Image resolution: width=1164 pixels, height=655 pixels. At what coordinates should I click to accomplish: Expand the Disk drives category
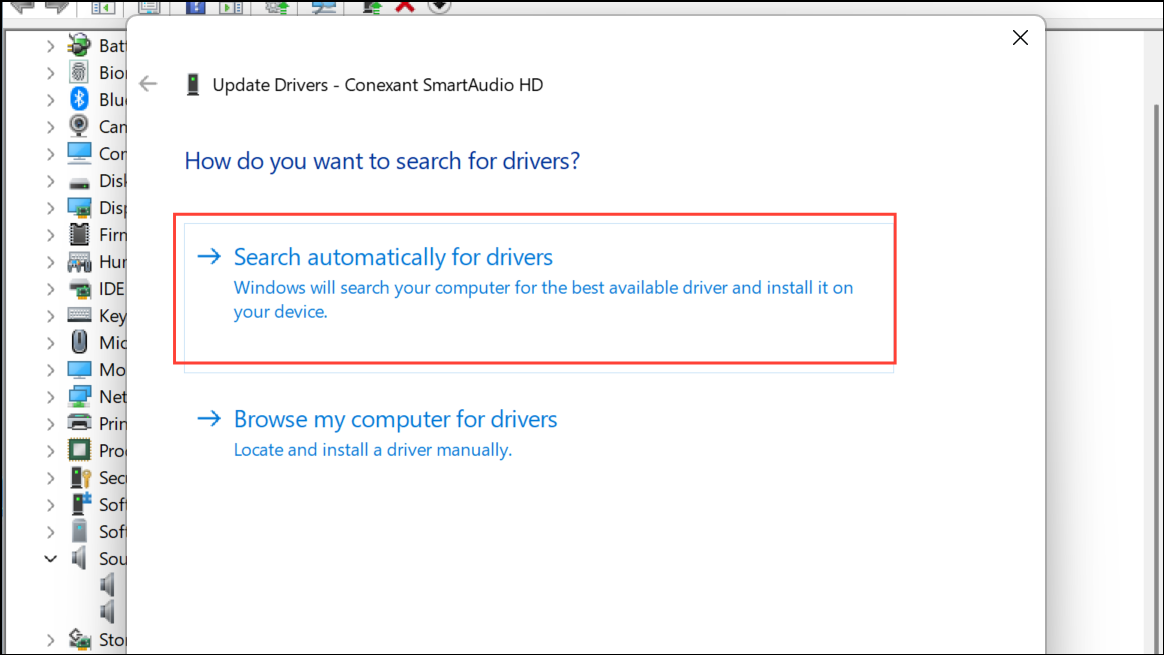[x=50, y=181]
